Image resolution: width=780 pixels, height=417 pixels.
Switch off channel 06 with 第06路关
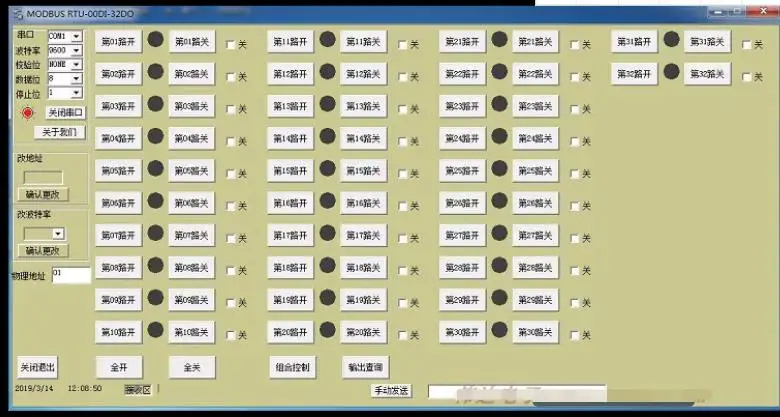click(x=192, y=203)
